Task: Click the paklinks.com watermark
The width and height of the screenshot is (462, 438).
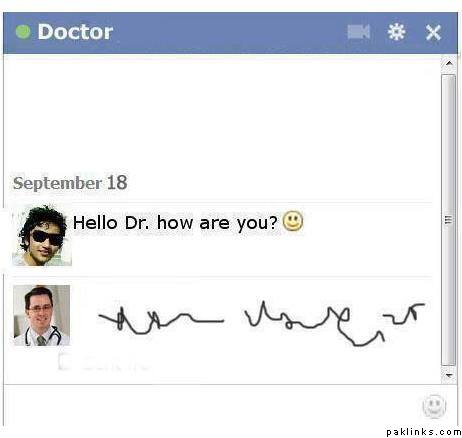Action: point(424,432)
